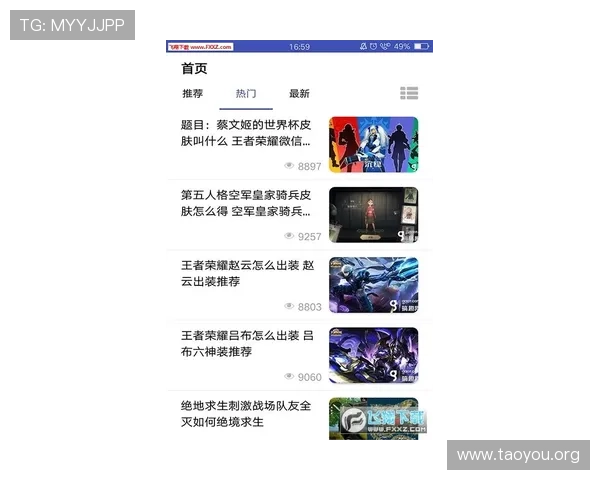The width and height of the screenshot is (600, 480).
Task: Tap the 赵云 article thumbnail
Action: click(373, 285)
